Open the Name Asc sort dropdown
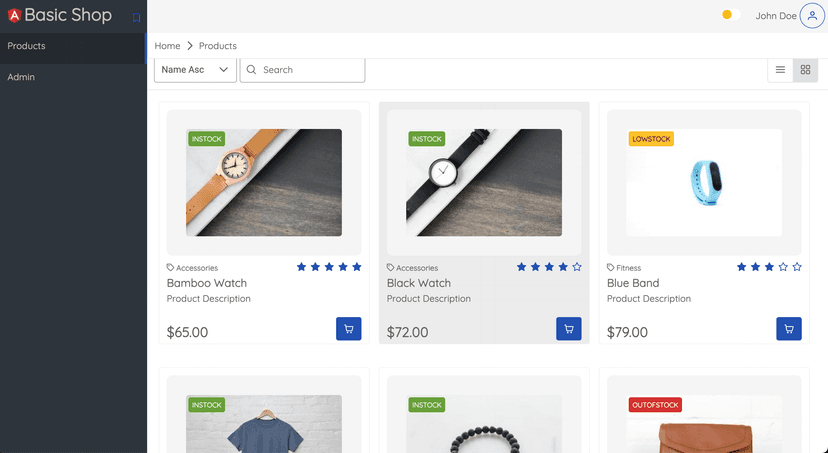This screenshot has width=828, height=453. pyautogui.click(x=195, y=70)
